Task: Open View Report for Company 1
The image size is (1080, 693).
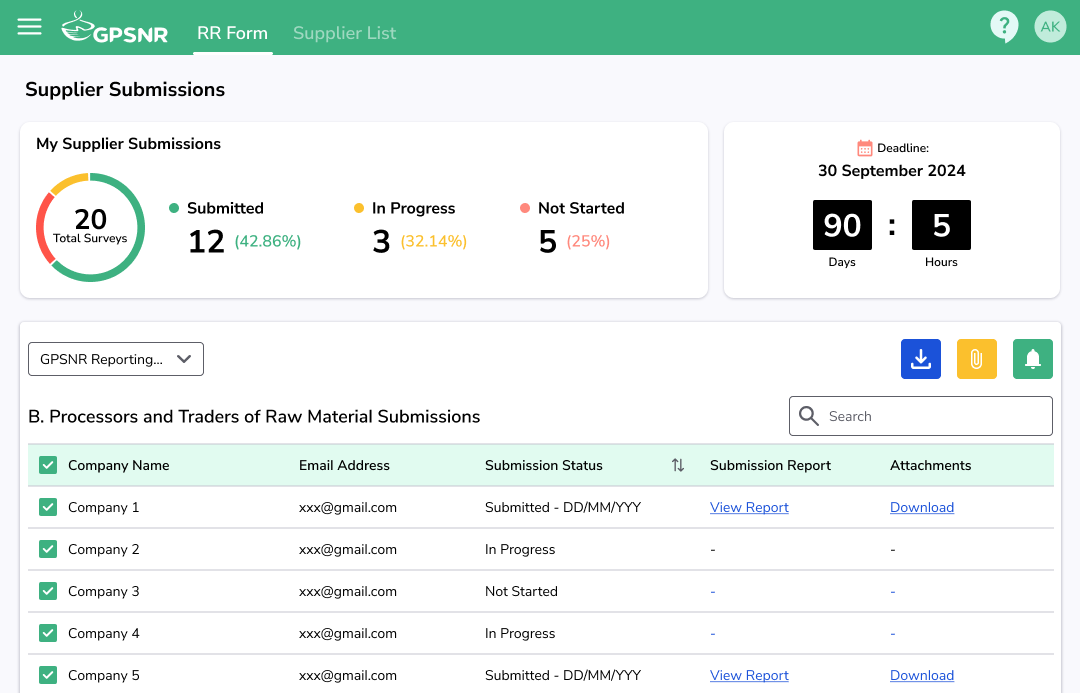Action: [749, 507]
